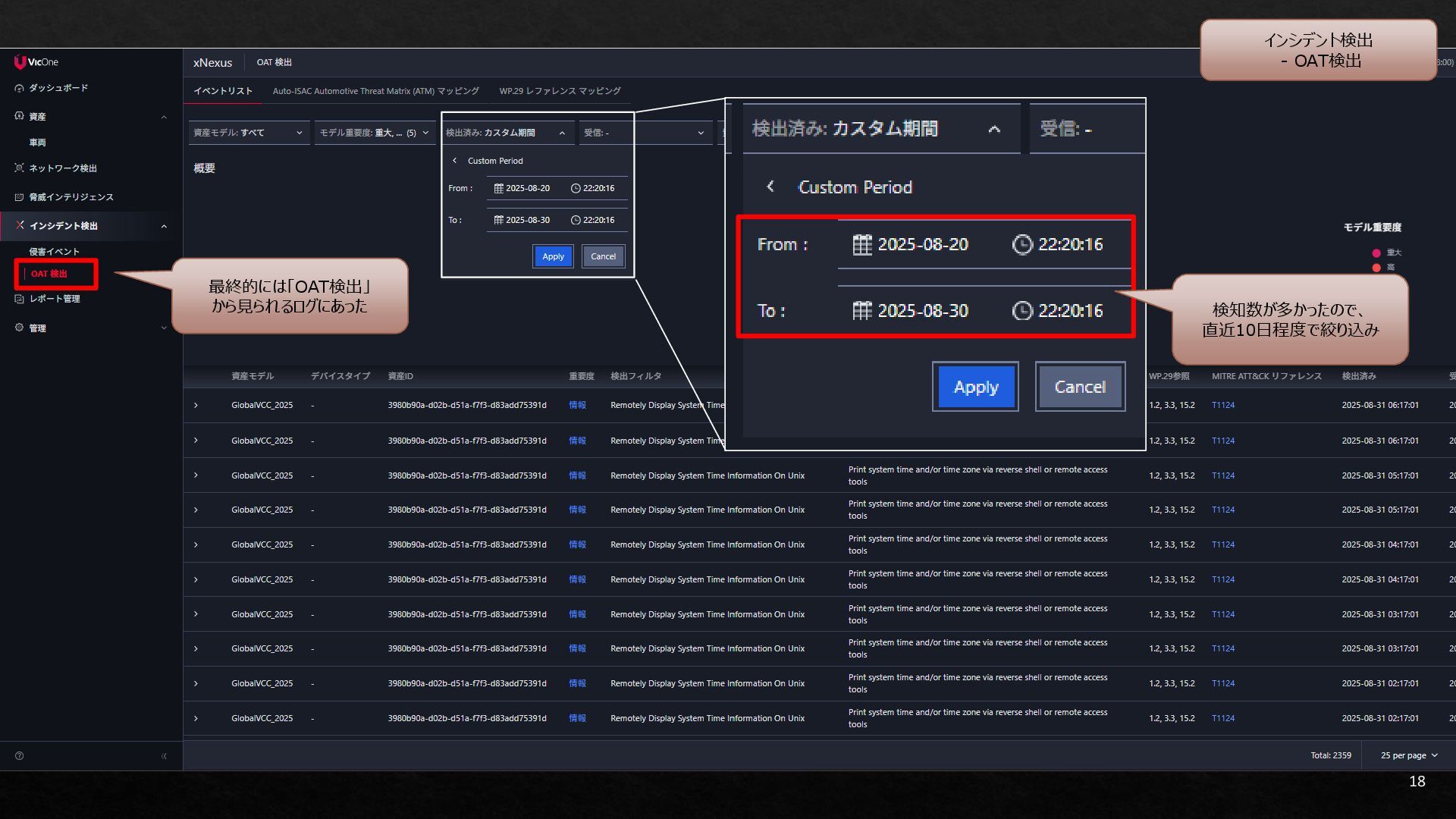This screenshot has height=819, width=1456.
Task: Switch to Auto-ISAC ATM mapping tab
Action: coord(375,91)
